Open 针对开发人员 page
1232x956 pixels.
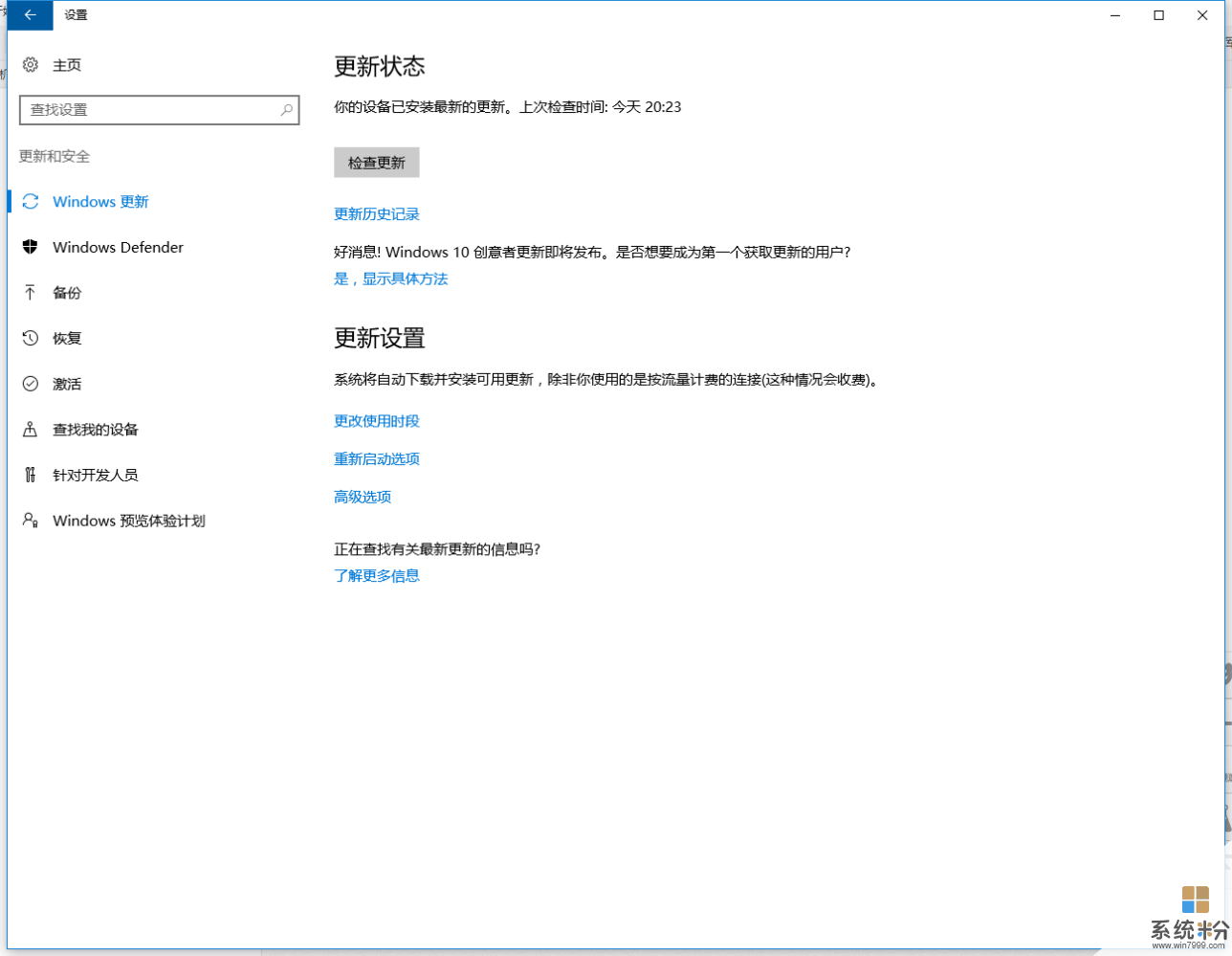click(96, 475)
